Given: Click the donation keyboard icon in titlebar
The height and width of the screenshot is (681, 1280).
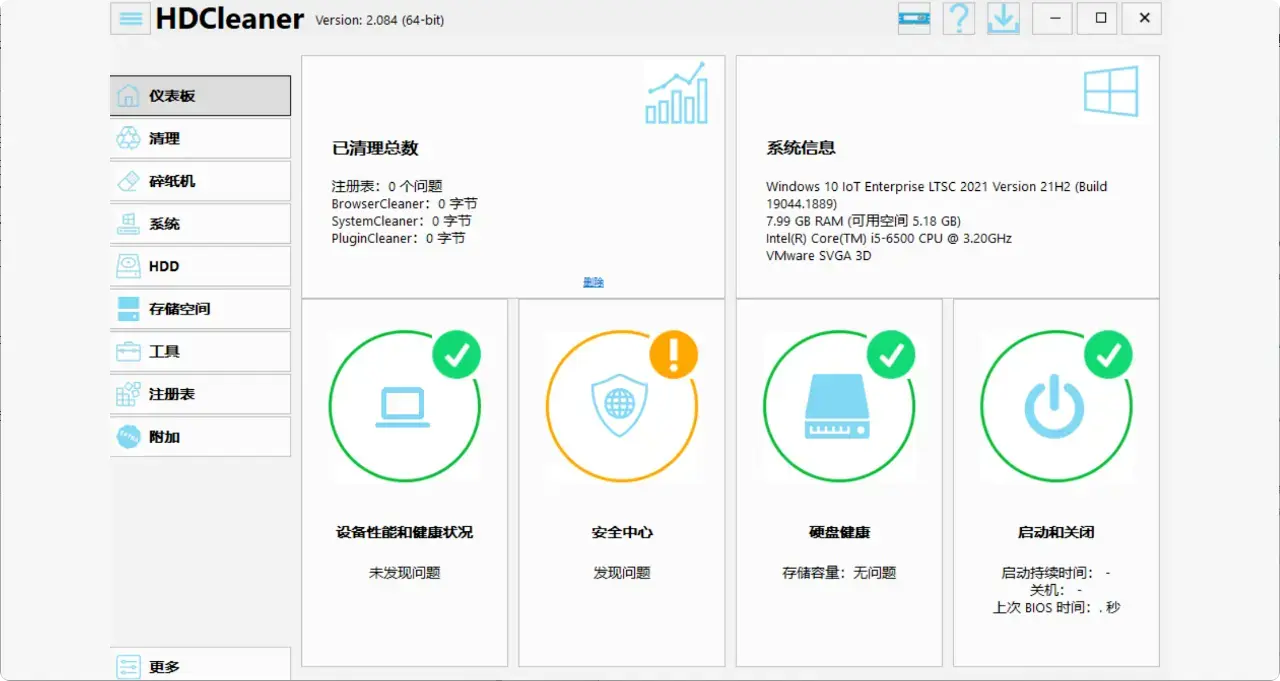Looking at the screenshot, I should coord(913,18).
